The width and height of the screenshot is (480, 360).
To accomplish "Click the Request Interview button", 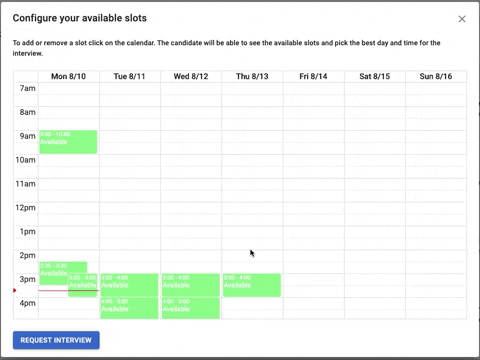I will [56, 340].
